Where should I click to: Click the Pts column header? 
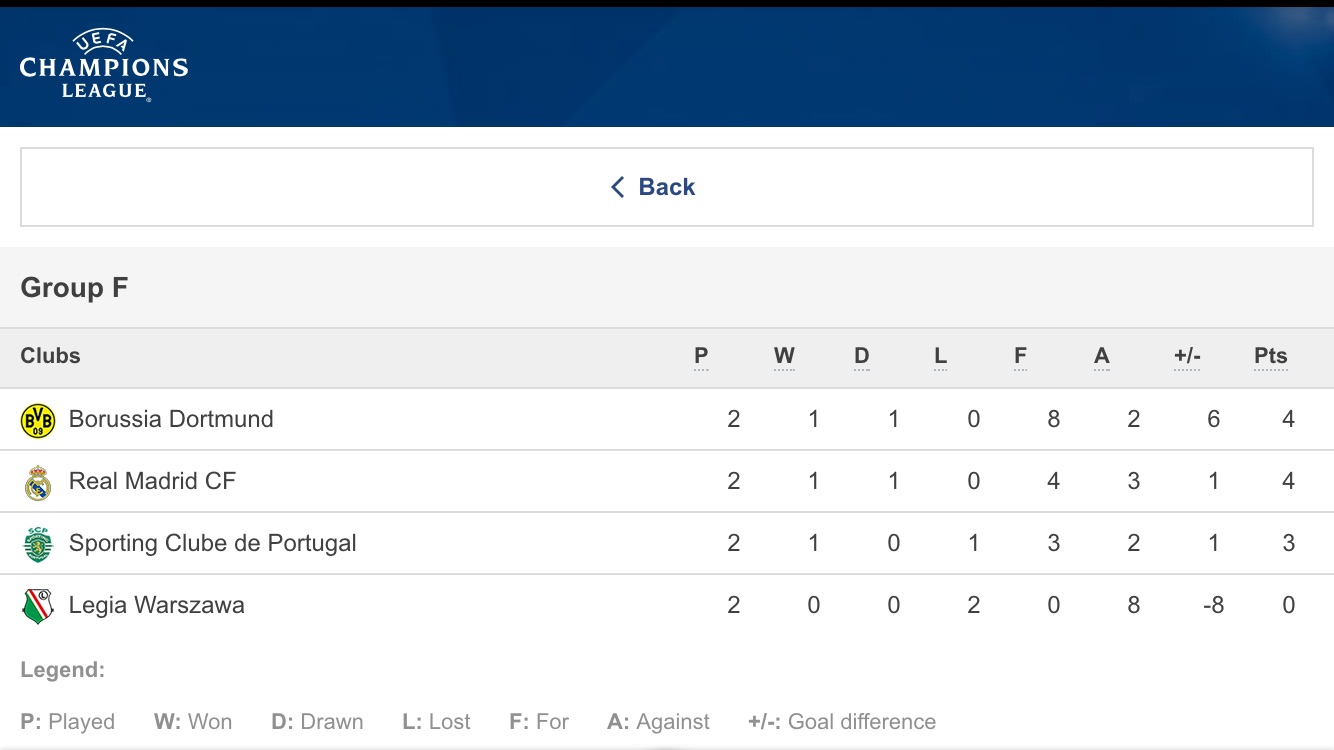[x=1271, y=356]
